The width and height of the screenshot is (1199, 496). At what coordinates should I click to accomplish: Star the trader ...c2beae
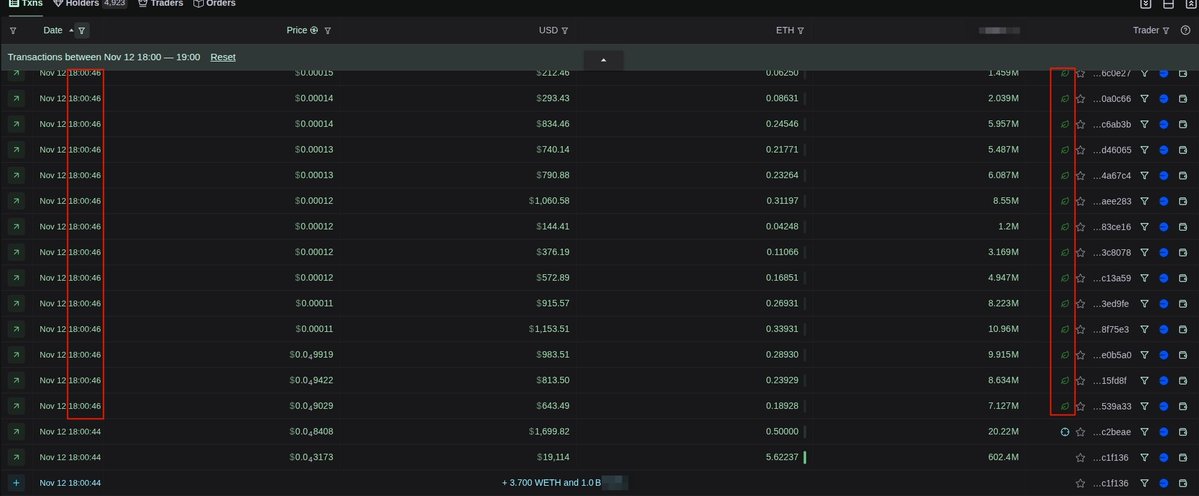click(1080, 432)
